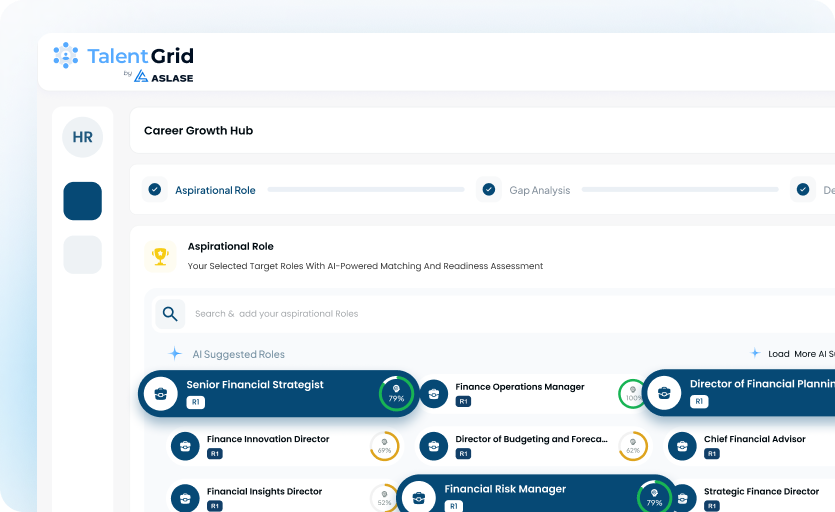This screenshot has width=835, height=512.
Task: Click the AI Suggested Roles label
Action: (x=239, y=354)
